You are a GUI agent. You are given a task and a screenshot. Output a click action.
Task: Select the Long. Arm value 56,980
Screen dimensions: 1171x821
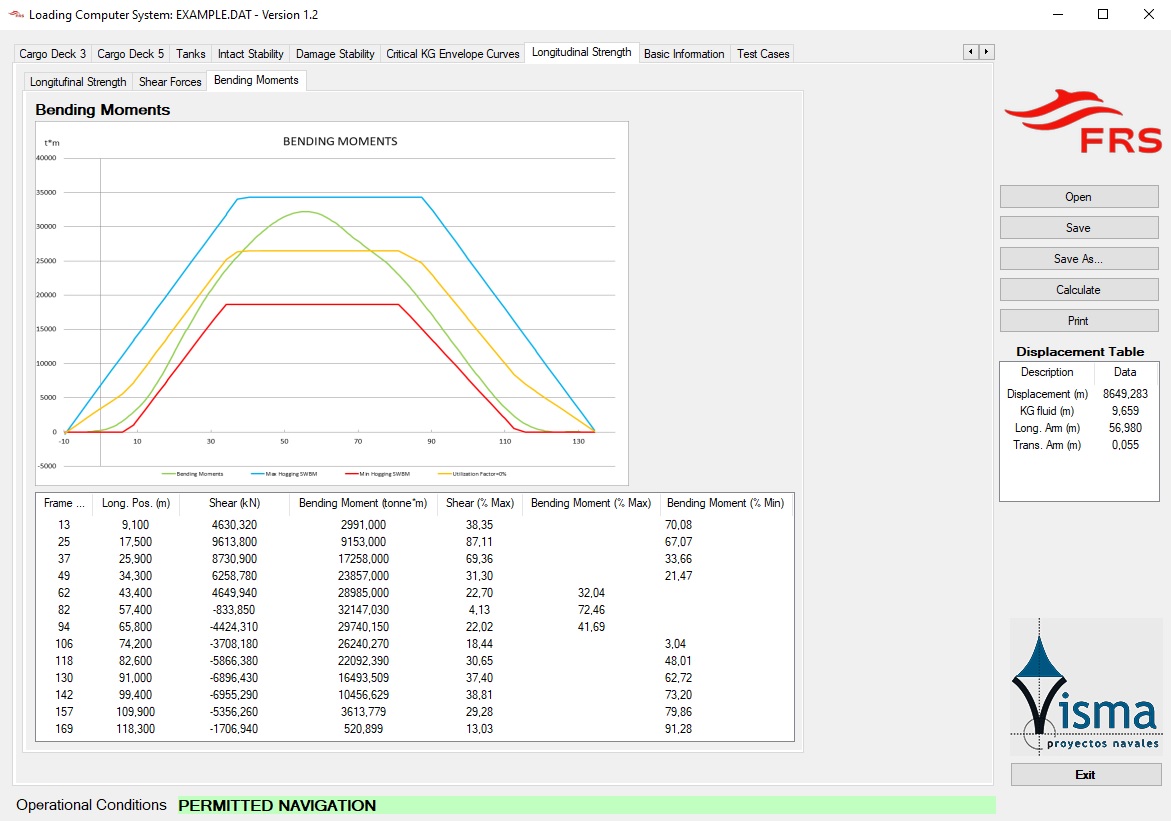click(1125, 428)
